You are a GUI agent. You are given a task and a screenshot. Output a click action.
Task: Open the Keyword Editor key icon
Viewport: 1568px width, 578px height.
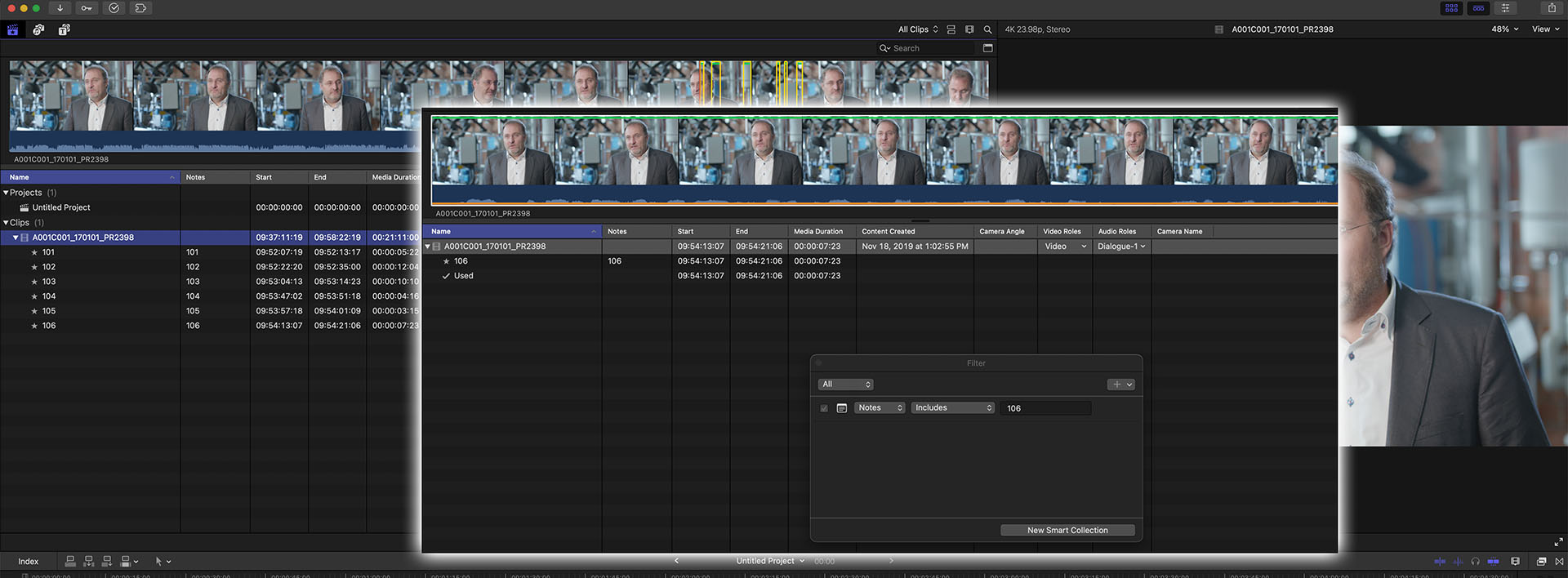pyautogui.click(x=87, y=8)
